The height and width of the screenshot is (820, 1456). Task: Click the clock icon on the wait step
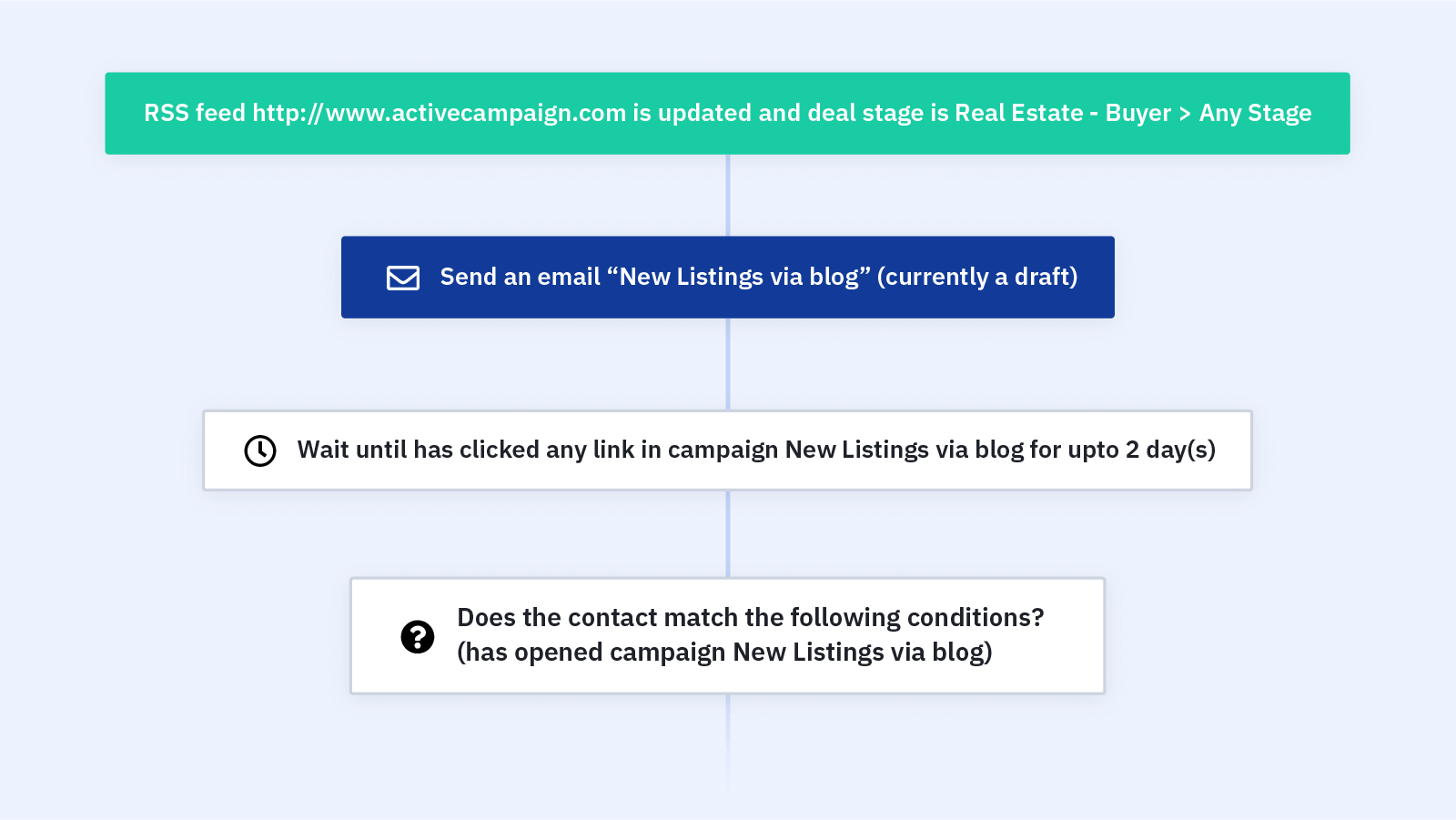tap(260, 450)
